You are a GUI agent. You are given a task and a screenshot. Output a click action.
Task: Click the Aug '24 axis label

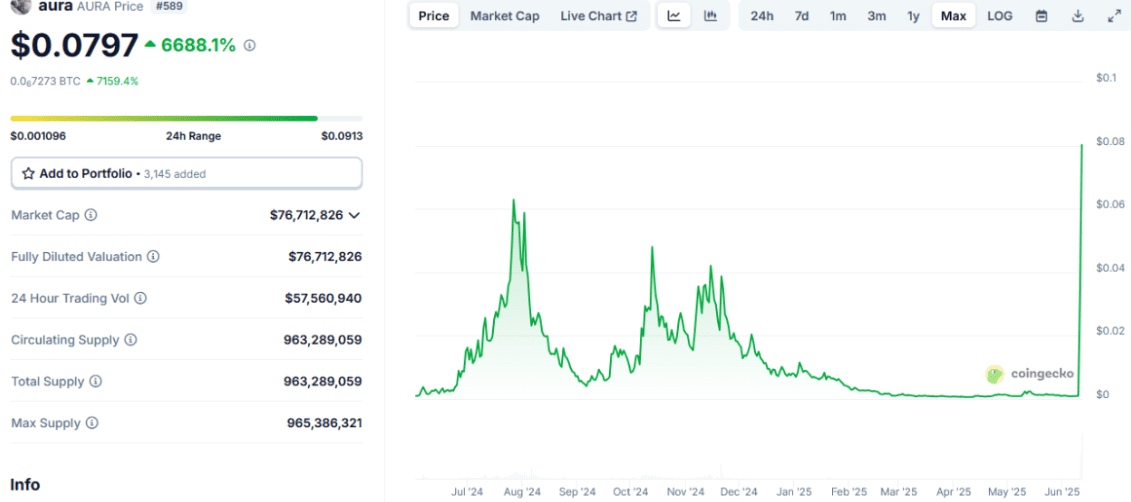tap(522, 492)
